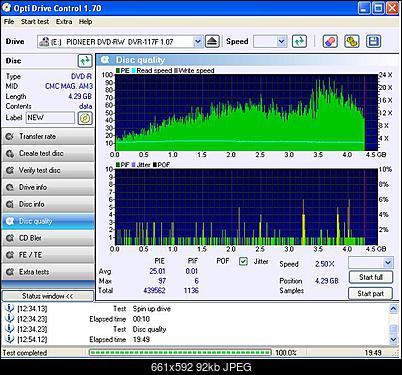Click the Start full button
402x375 pixels.
(371, 277)
